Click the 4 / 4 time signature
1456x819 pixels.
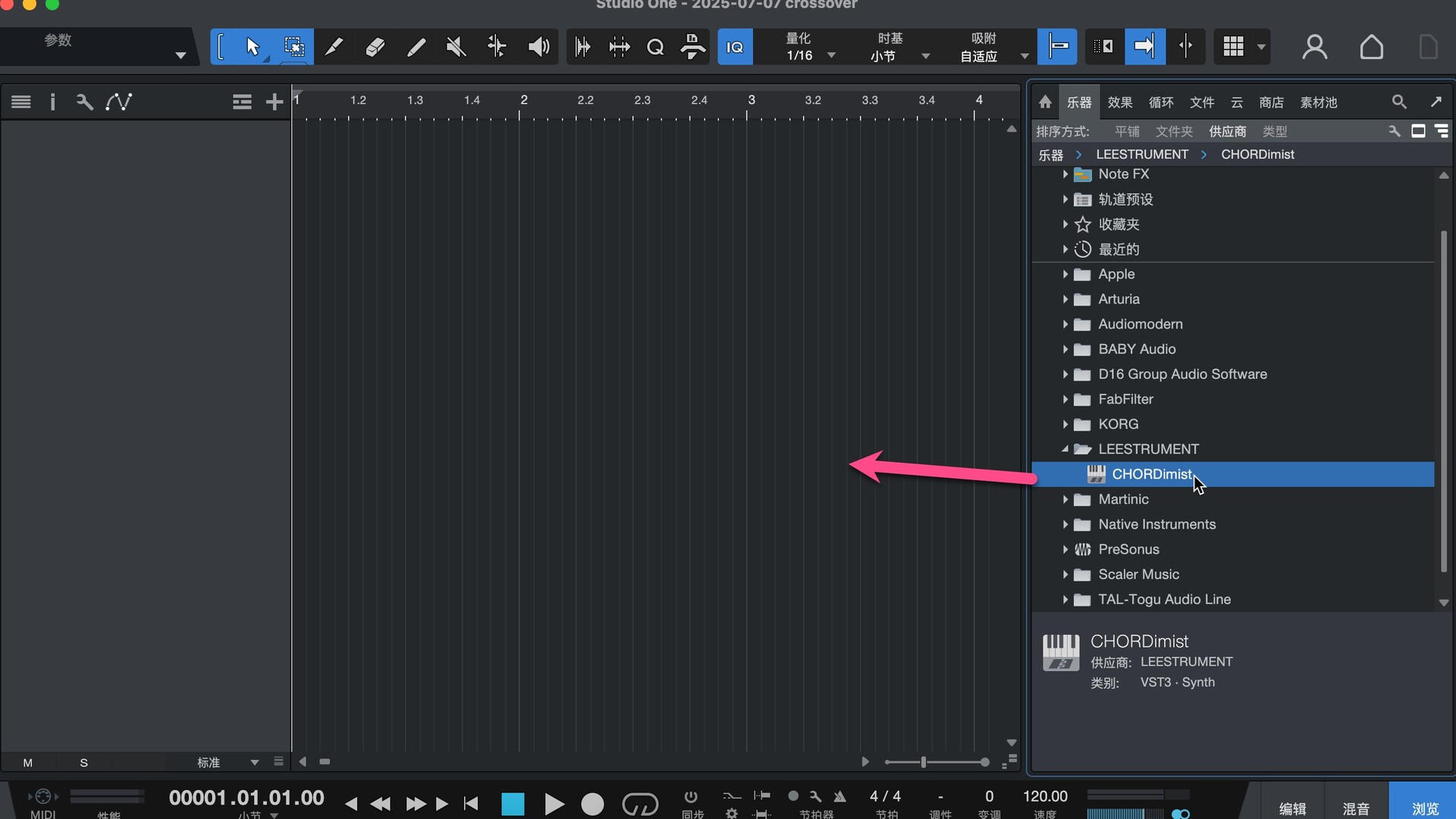pos(885,796)
